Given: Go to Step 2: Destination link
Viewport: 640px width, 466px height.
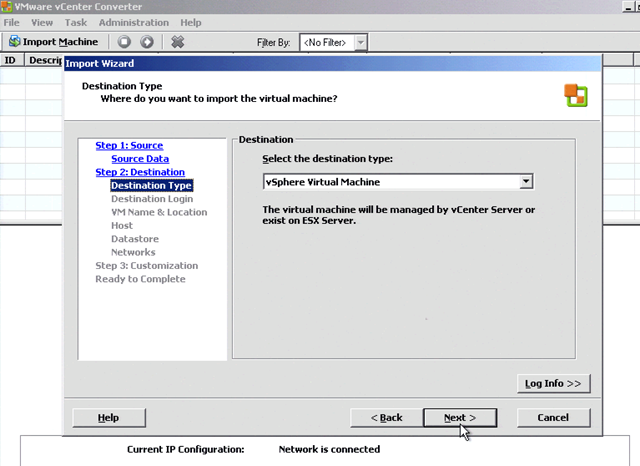Looking at the screenshot, I should (140, 172).
